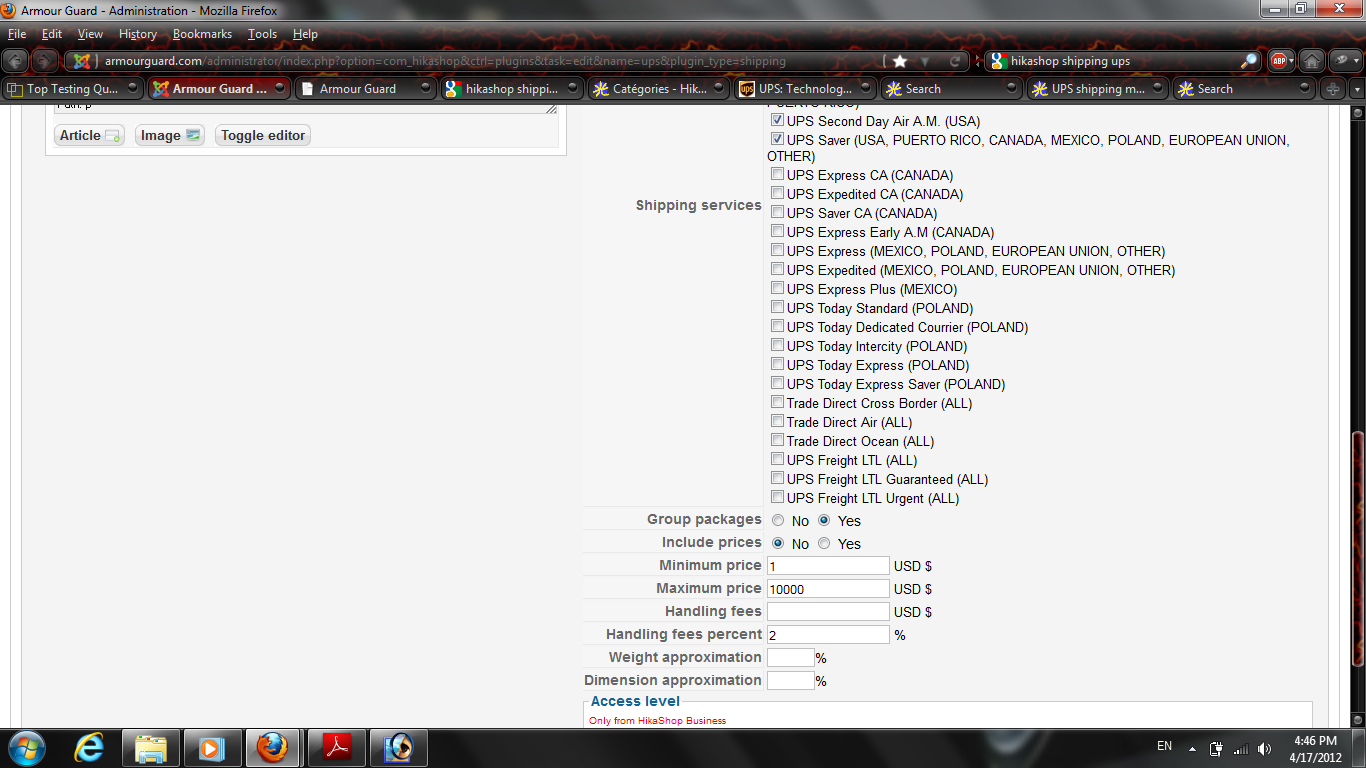1366x768 pixels.
Task: Show hidden system tray icons arrow
Action: (x=1192, y=748)
